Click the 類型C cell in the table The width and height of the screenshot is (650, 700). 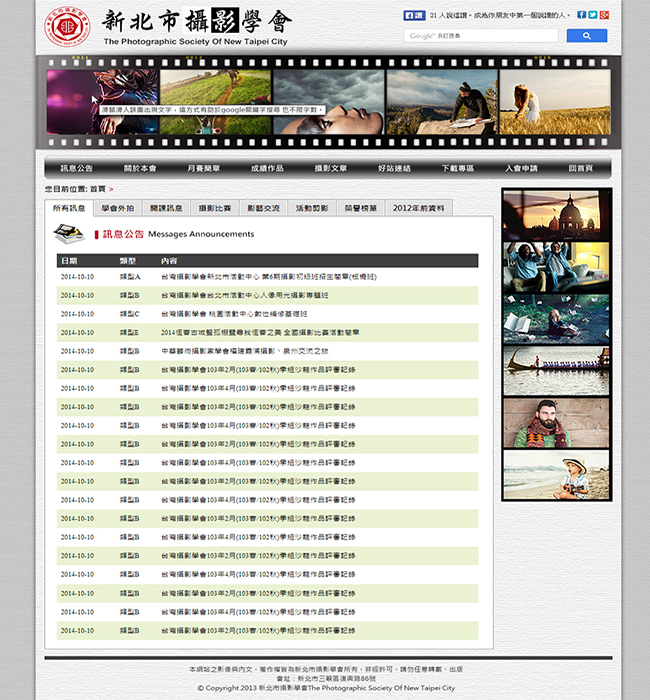point(129,314)
